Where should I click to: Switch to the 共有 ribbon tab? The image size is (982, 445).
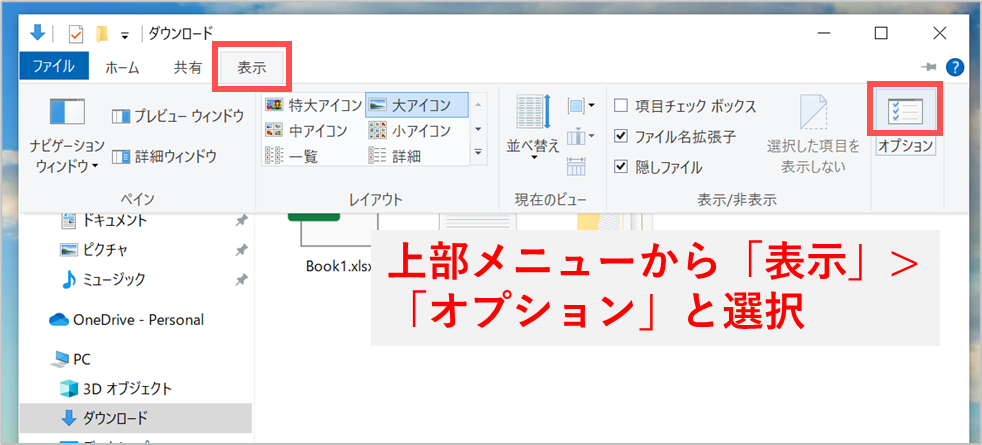(187, 68)
